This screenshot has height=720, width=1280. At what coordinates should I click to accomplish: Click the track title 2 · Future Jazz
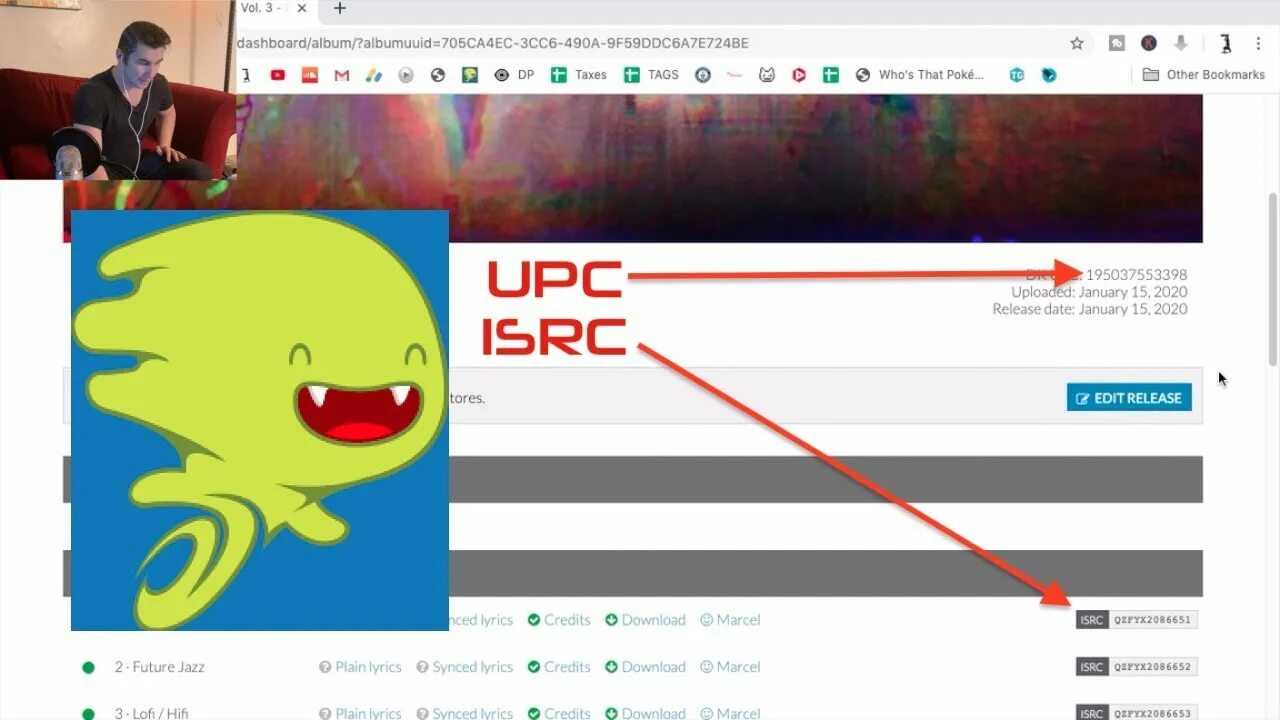[x=159, y=667]
